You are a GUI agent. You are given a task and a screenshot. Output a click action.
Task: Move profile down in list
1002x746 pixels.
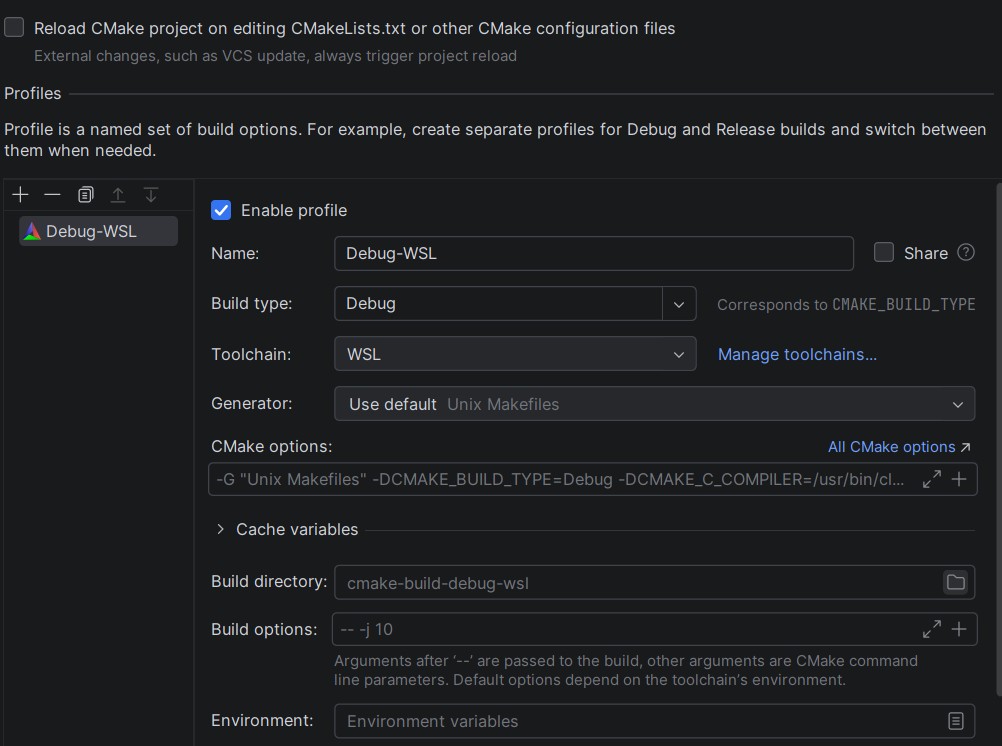tap(151, 194)
